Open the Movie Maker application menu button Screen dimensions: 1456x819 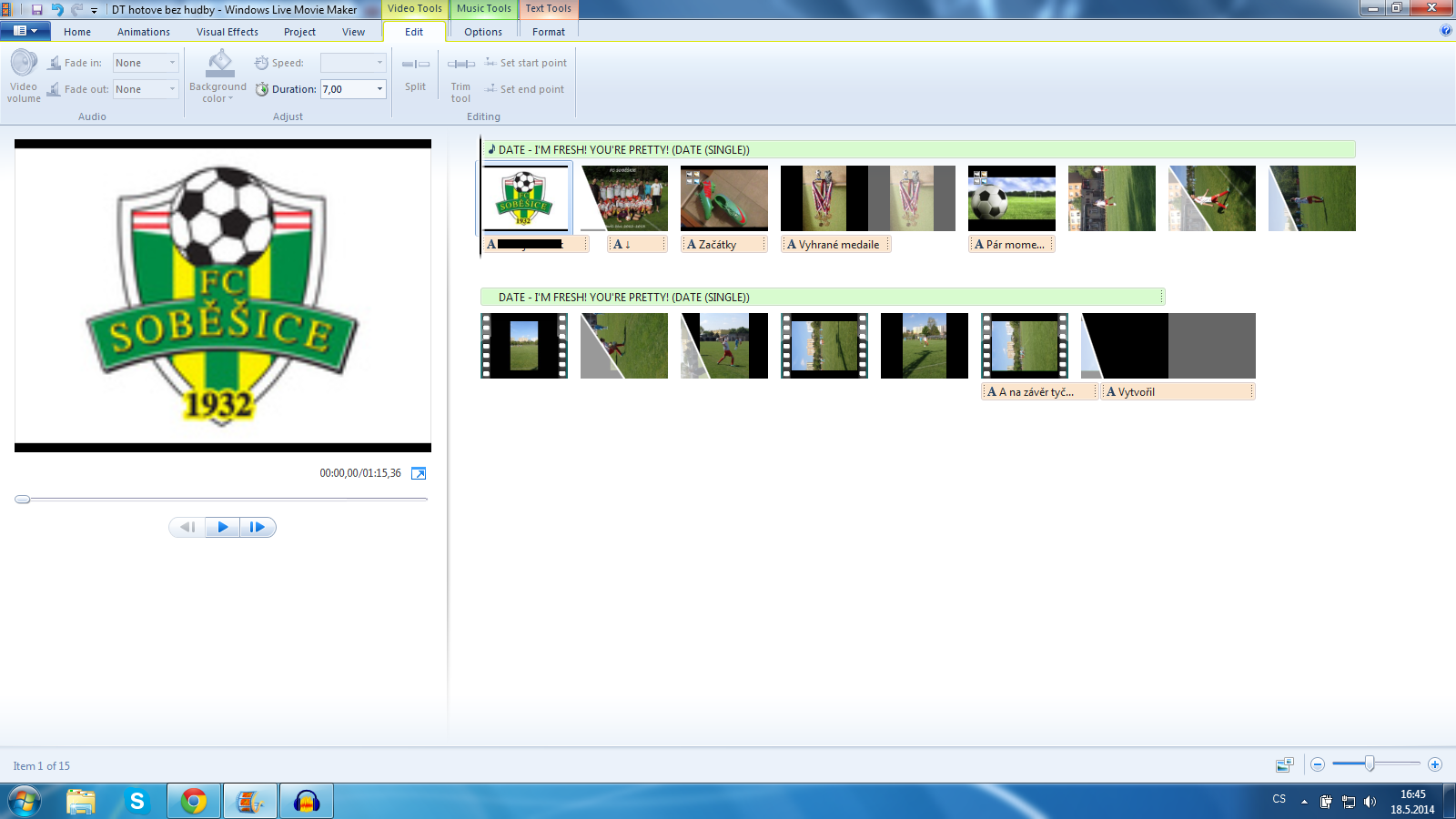click(25, 31)
